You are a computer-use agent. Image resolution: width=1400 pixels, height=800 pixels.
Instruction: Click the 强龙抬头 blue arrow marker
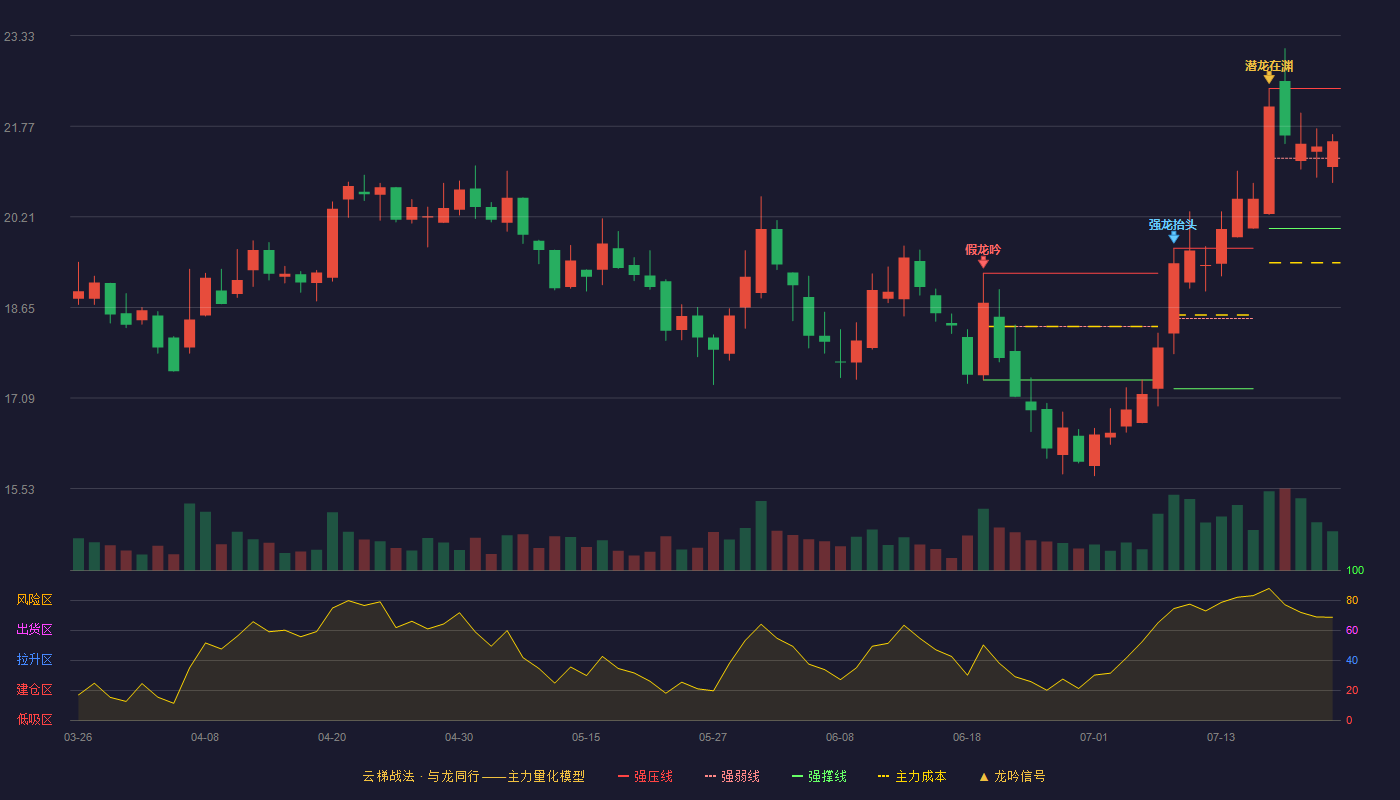point(1173,237)
